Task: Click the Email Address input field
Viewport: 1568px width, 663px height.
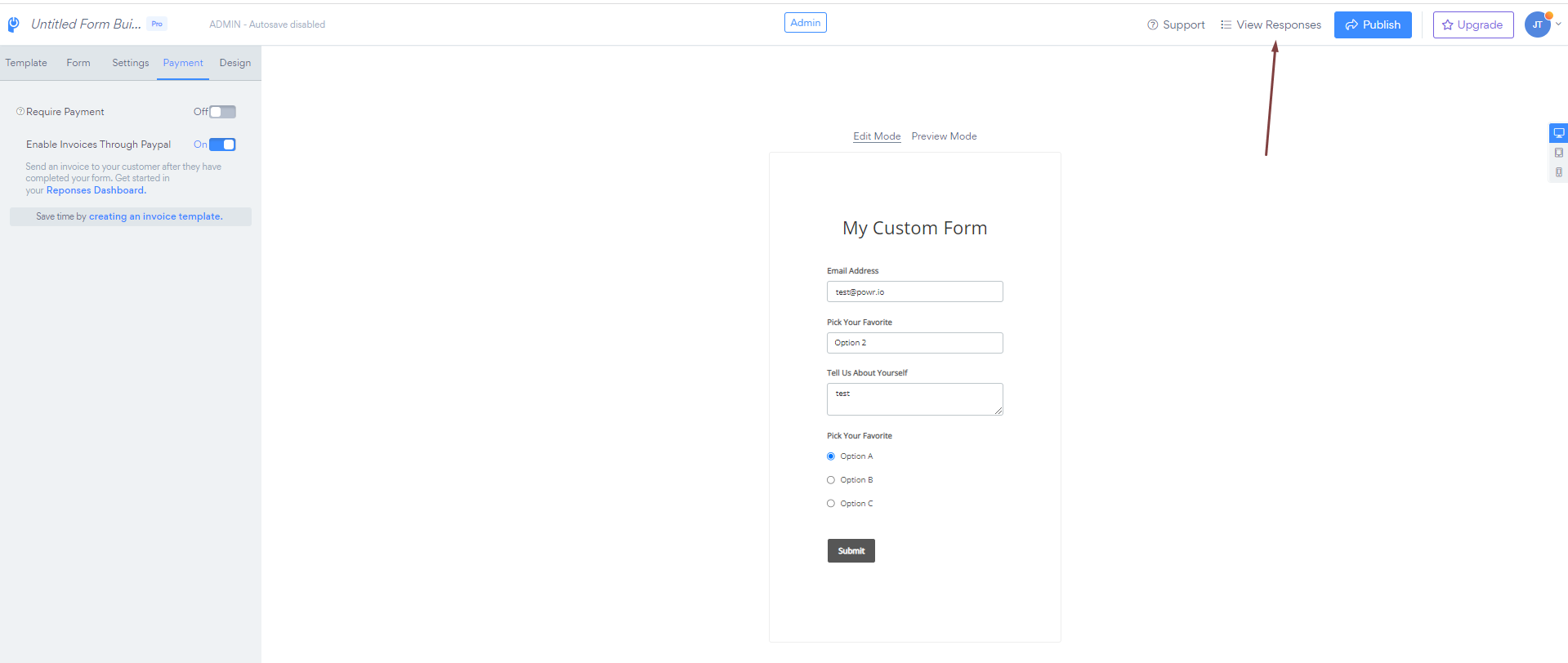Action: (914, 291)
